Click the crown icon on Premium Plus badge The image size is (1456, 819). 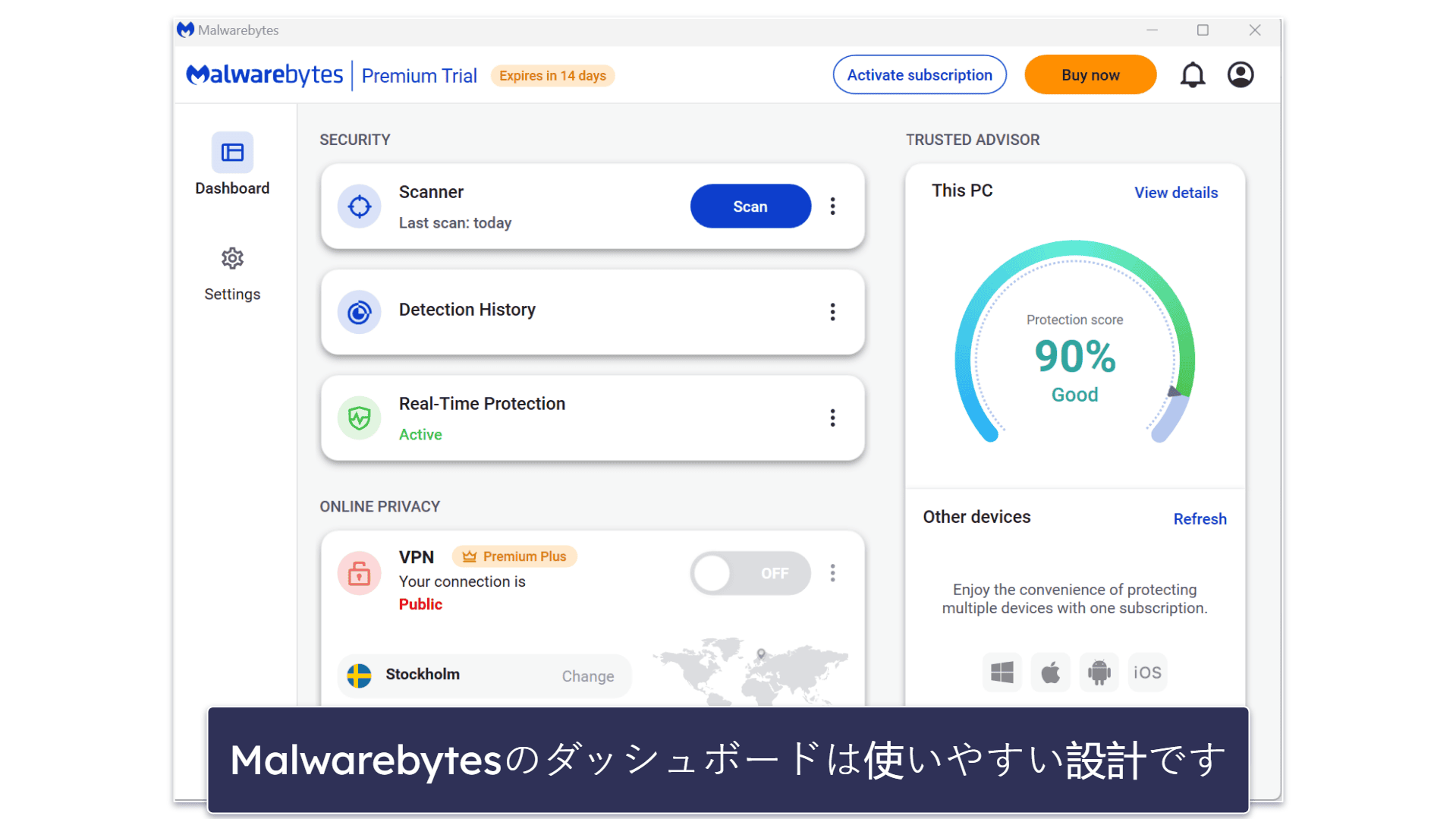(470, 556)
